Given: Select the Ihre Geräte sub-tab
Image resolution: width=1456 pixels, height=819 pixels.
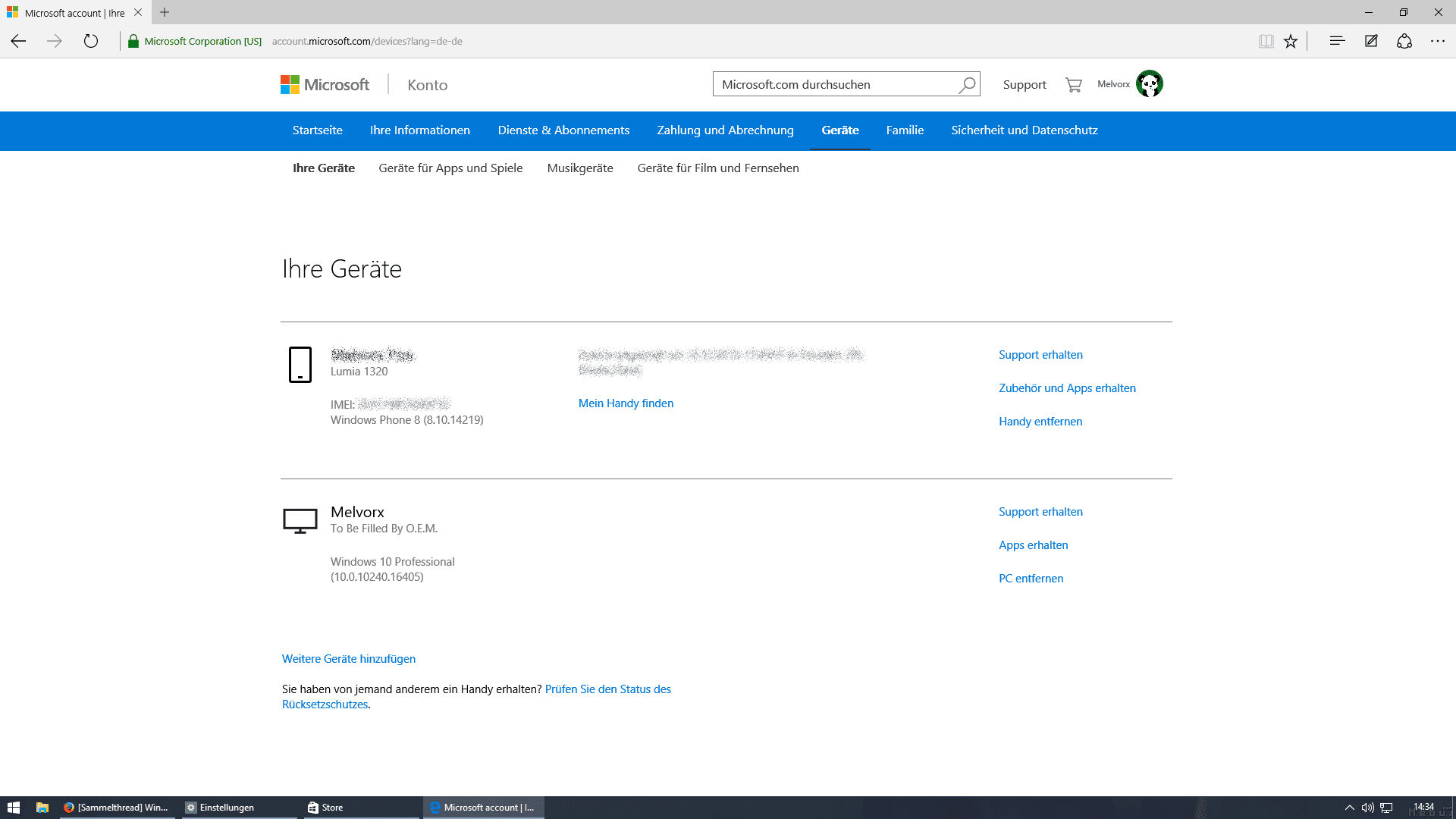Looking at the screenshot, I should (324, 168).
